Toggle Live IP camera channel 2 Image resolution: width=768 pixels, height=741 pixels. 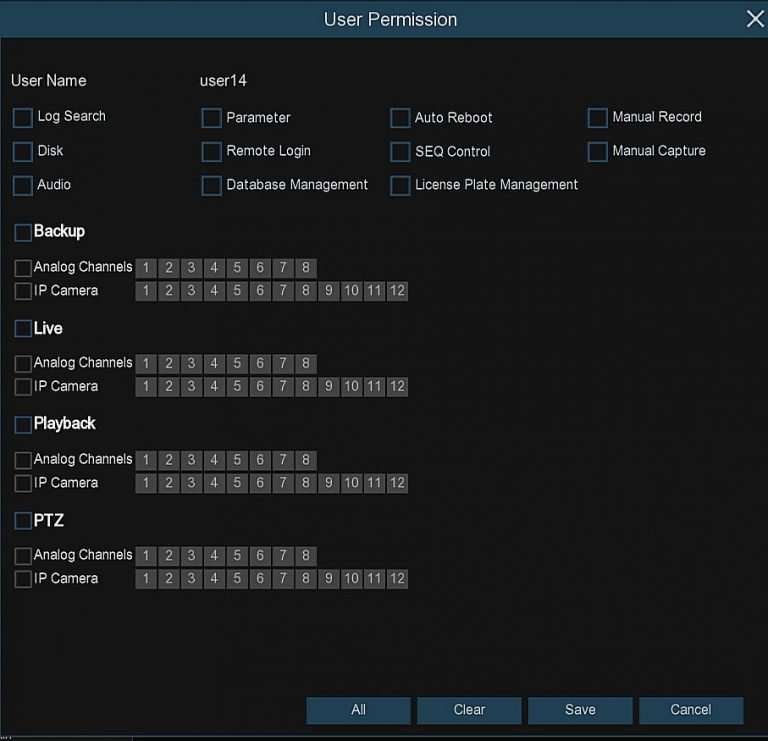tap(169, 386)
